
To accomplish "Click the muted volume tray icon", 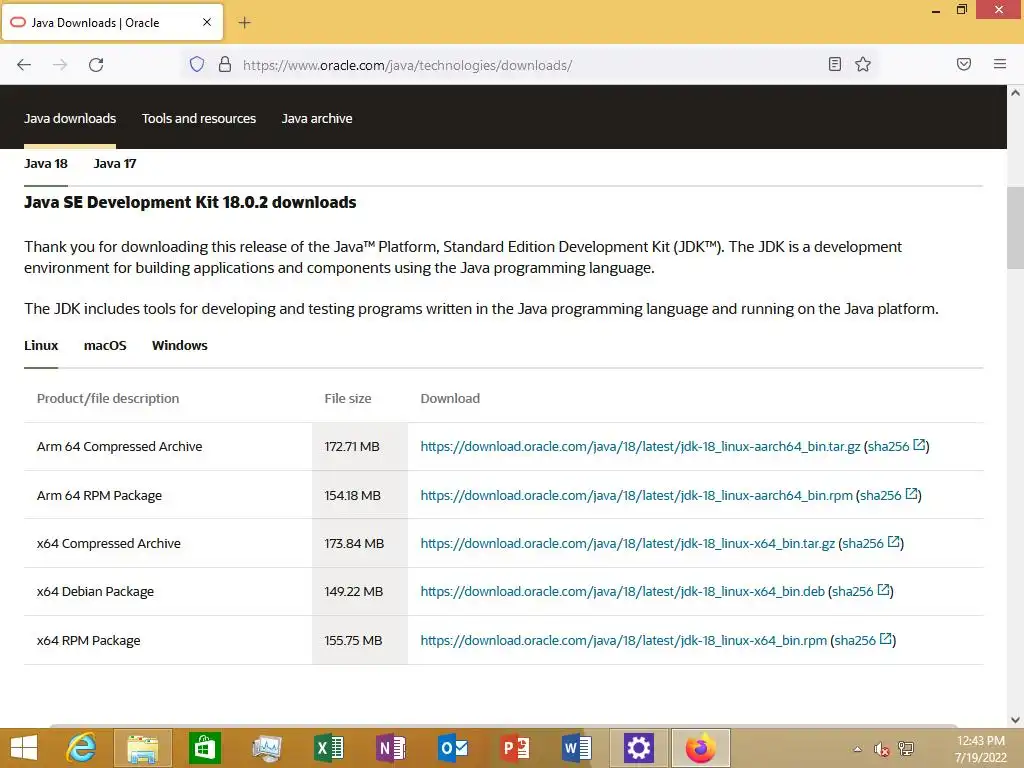I will [x=882, y=749].
